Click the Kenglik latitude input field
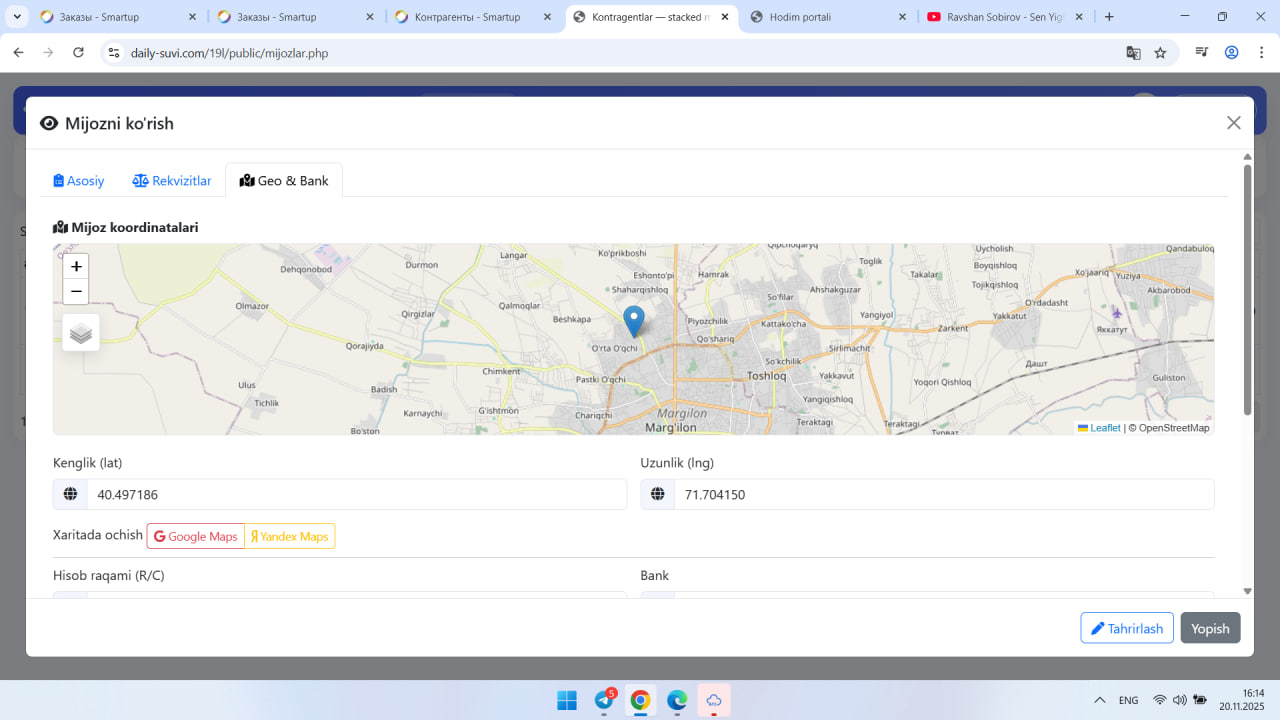 click(355, 495)
